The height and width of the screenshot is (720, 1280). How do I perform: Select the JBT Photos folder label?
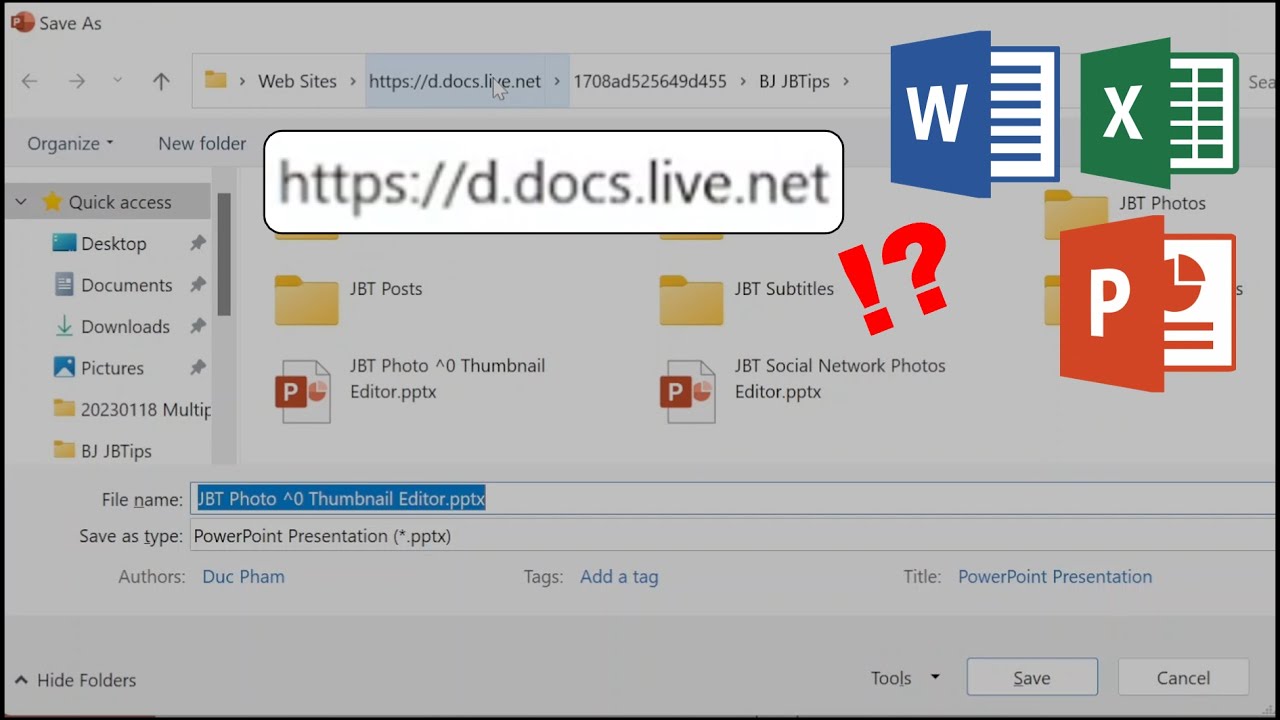click(x=1162, y=203)
